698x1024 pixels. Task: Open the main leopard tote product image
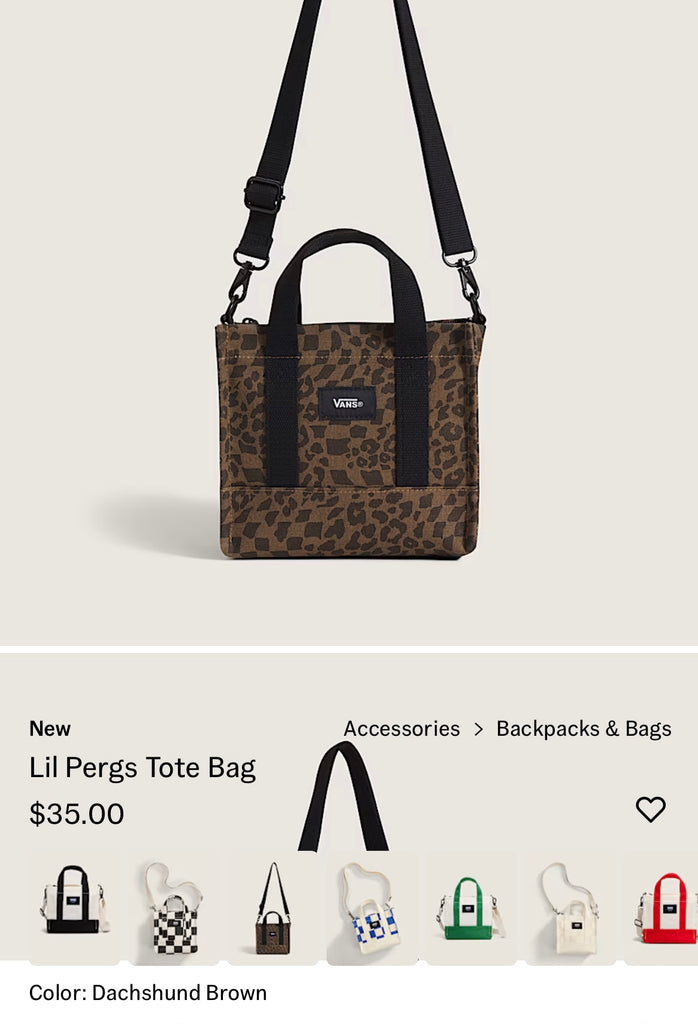click(349, 323)
